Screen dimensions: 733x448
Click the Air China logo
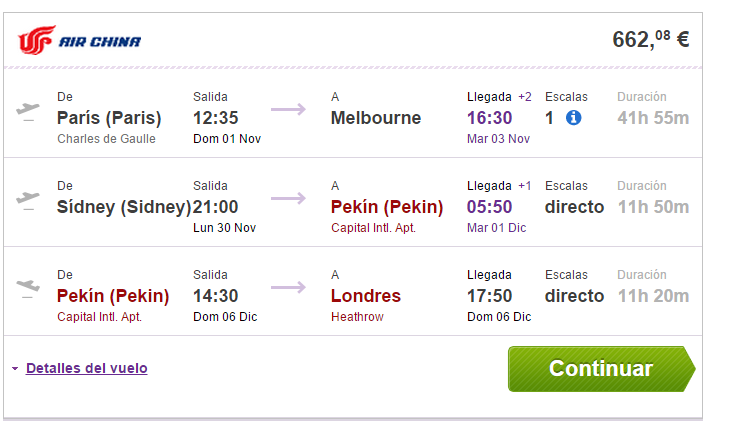click(79, 40)
